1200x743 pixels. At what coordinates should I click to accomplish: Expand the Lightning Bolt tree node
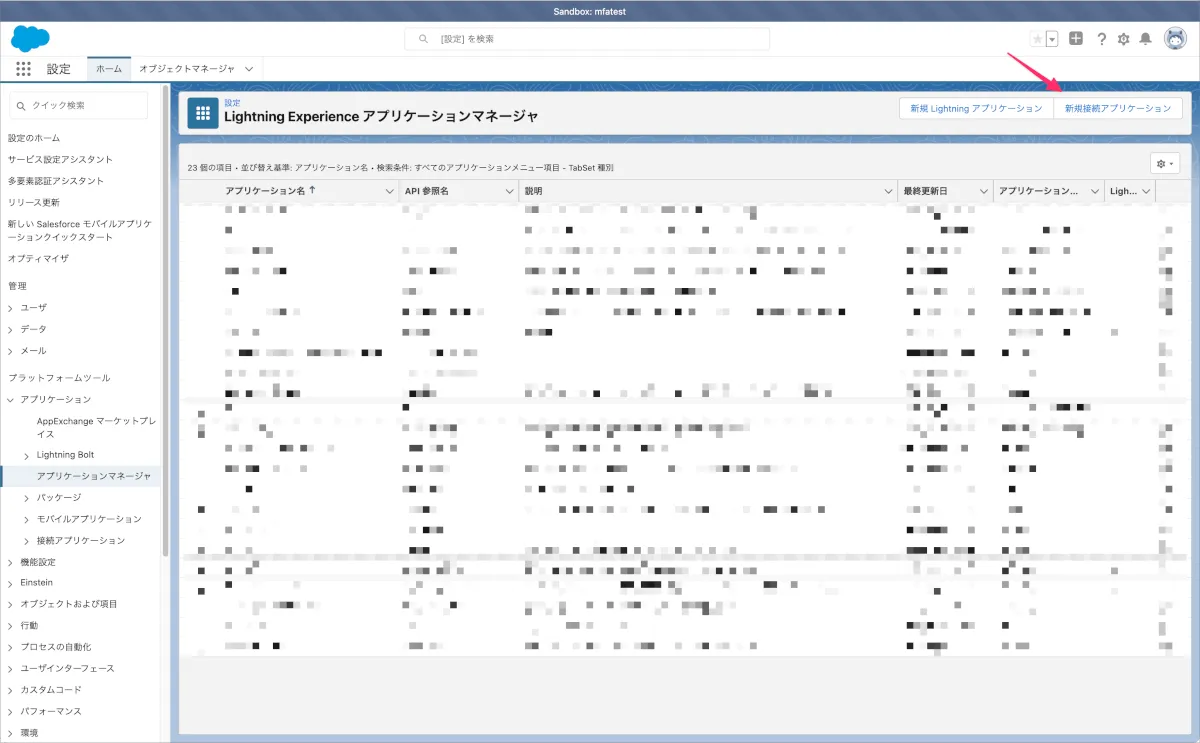click(x=27, y=455)
